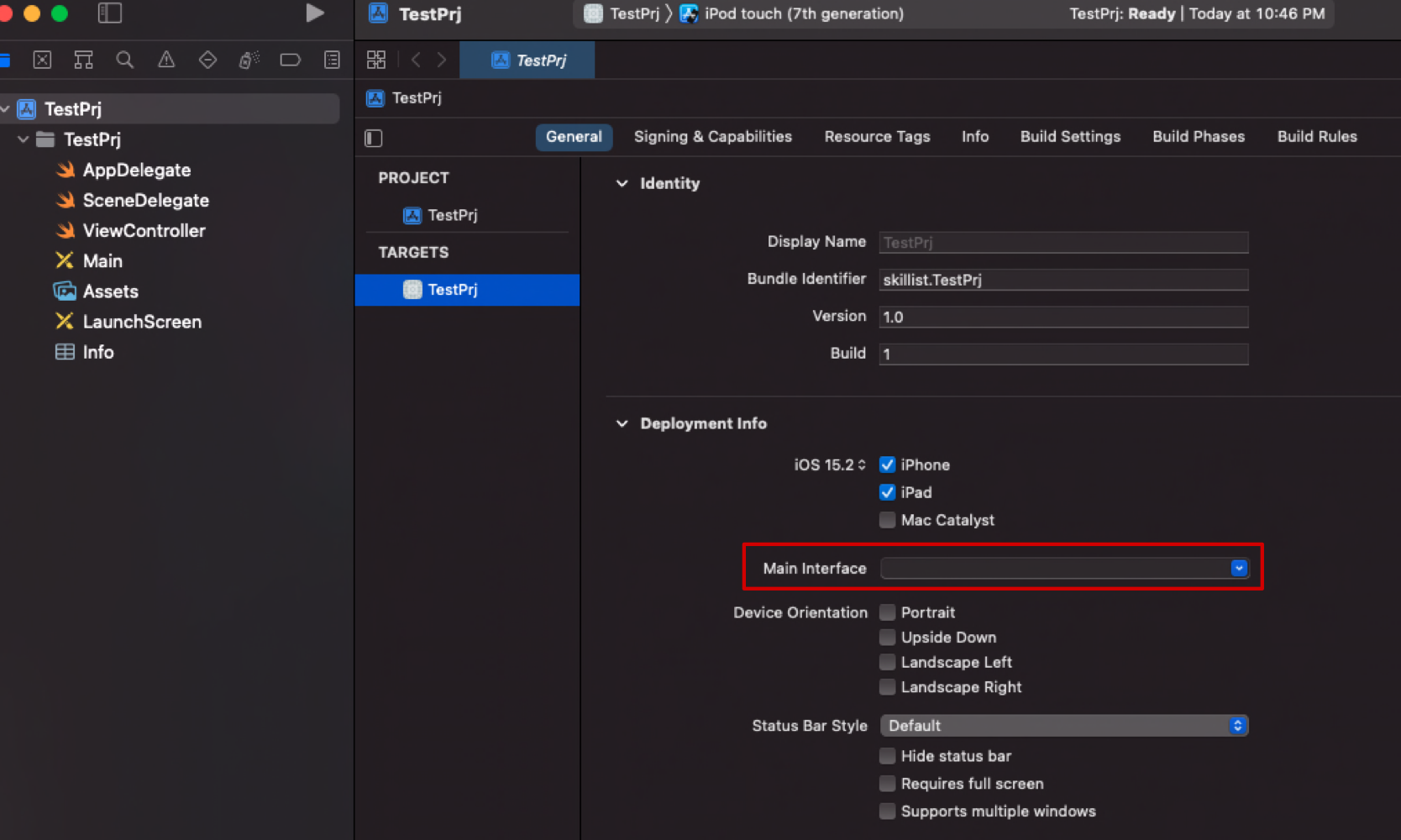Click the TestPrj breadcrumb in the jump bar
The height and width of the screenshot is (840, 1401).
[x=404, y=98]
